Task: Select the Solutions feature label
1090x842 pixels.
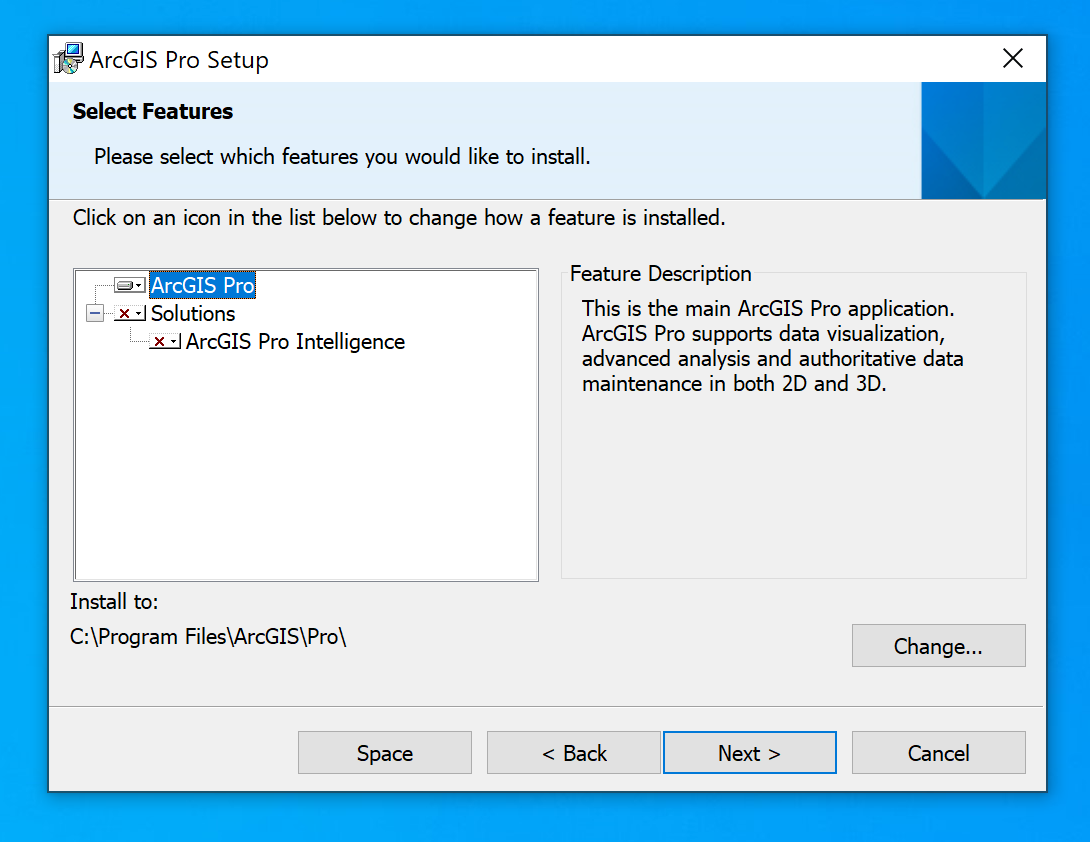Action: pos(193,314)
